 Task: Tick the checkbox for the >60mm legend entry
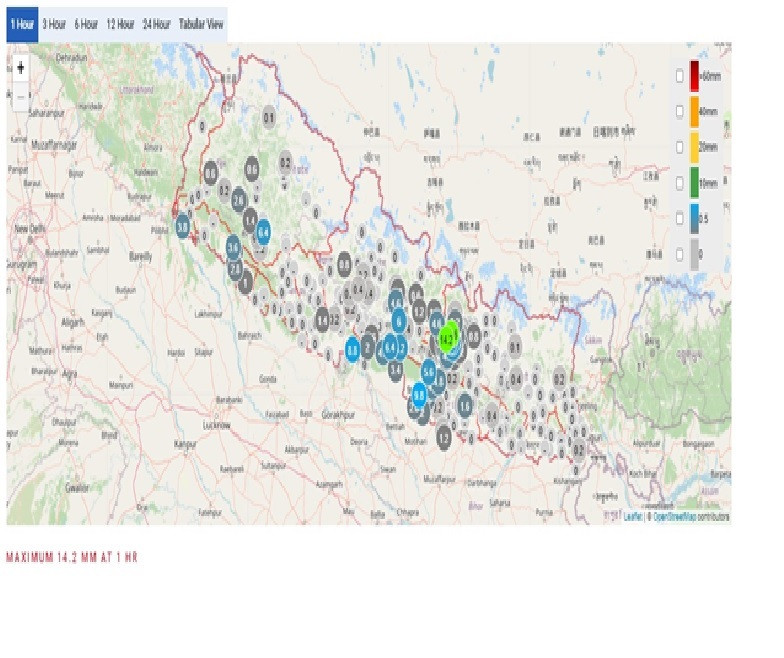(679, 76)
